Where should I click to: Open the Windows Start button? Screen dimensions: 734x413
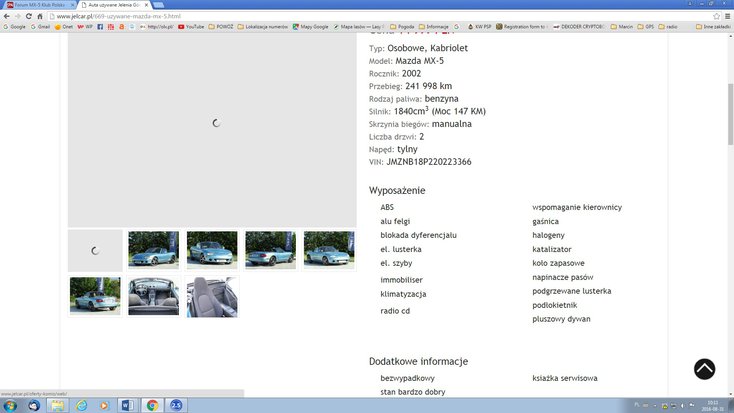point(10,406)
